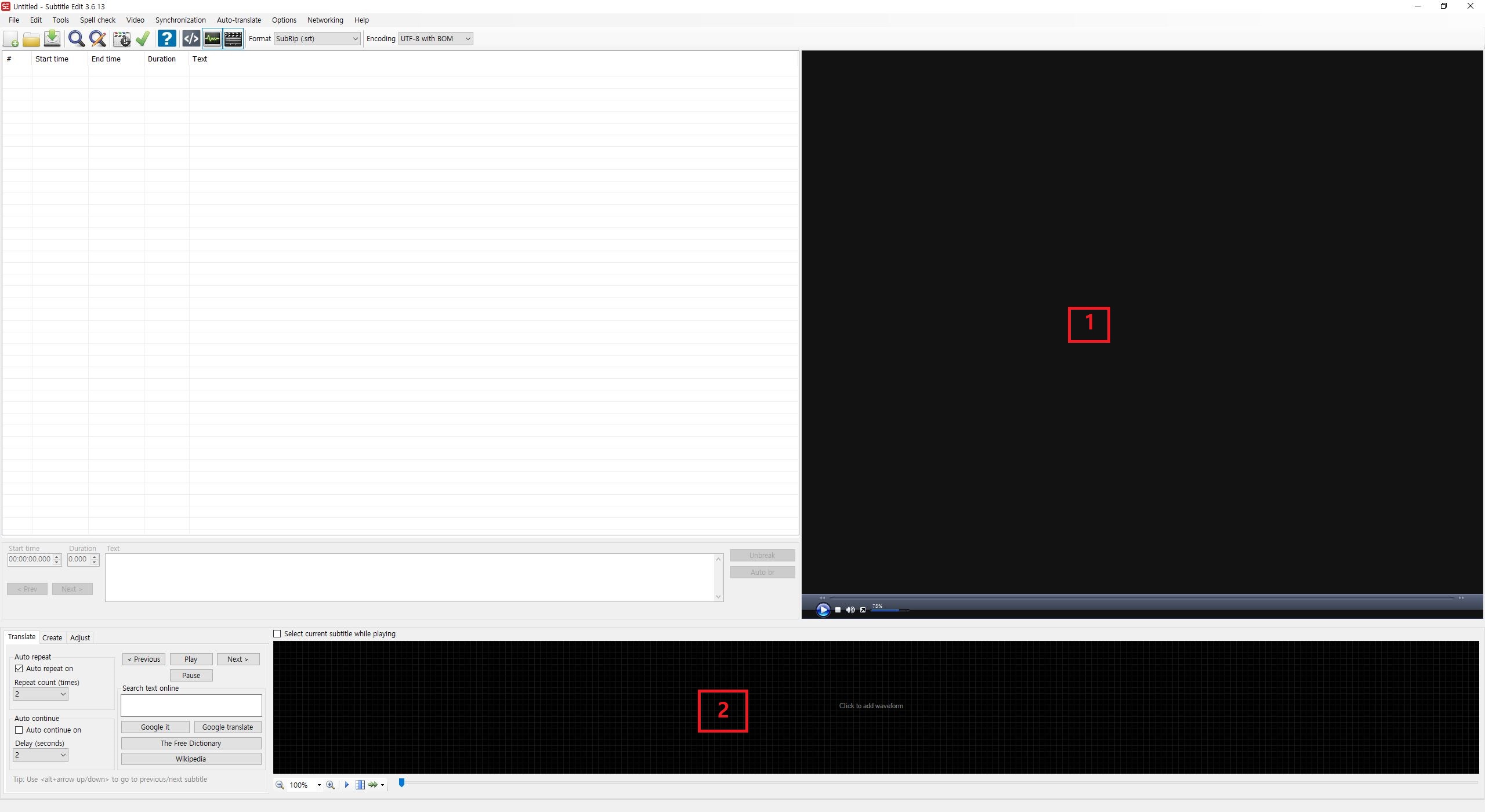Toggle the waveform display icon

click(x=212, y=39)
